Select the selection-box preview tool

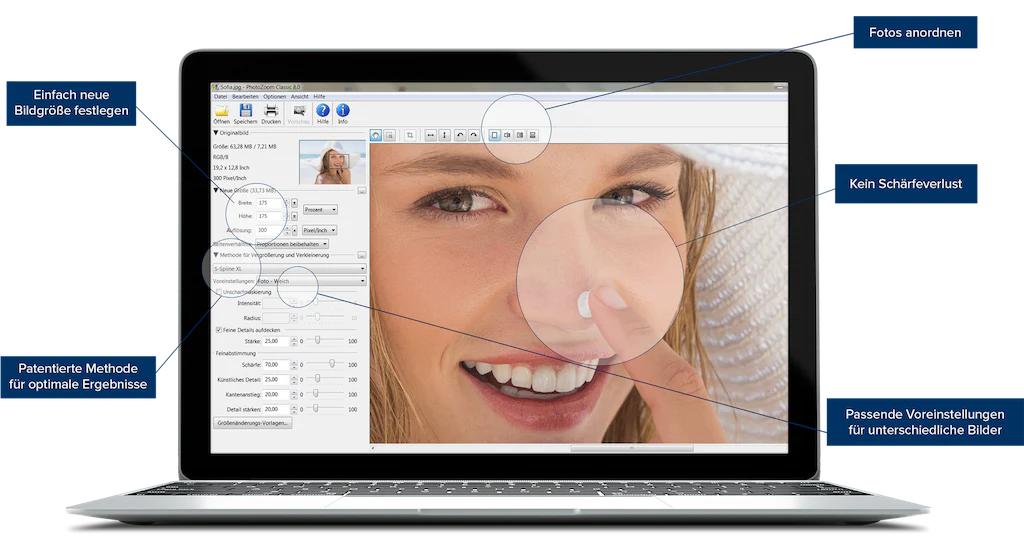(x=389, y=135)
